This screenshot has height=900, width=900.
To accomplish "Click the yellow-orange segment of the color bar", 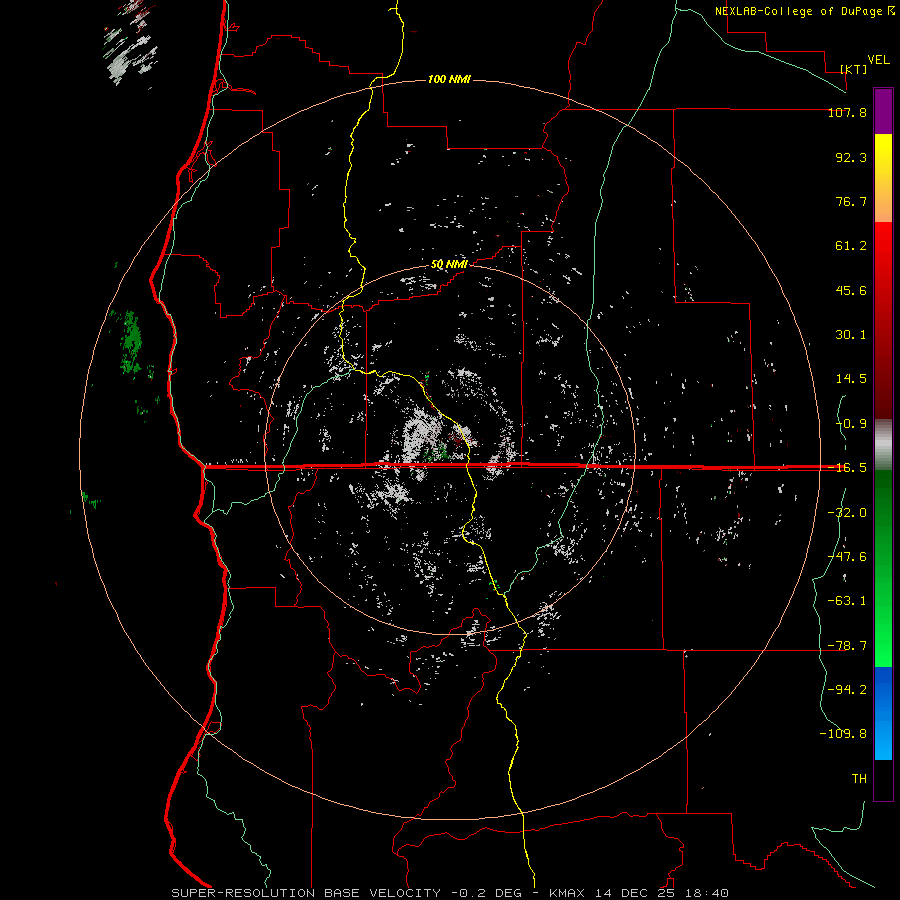I will (x=883, y=178).
